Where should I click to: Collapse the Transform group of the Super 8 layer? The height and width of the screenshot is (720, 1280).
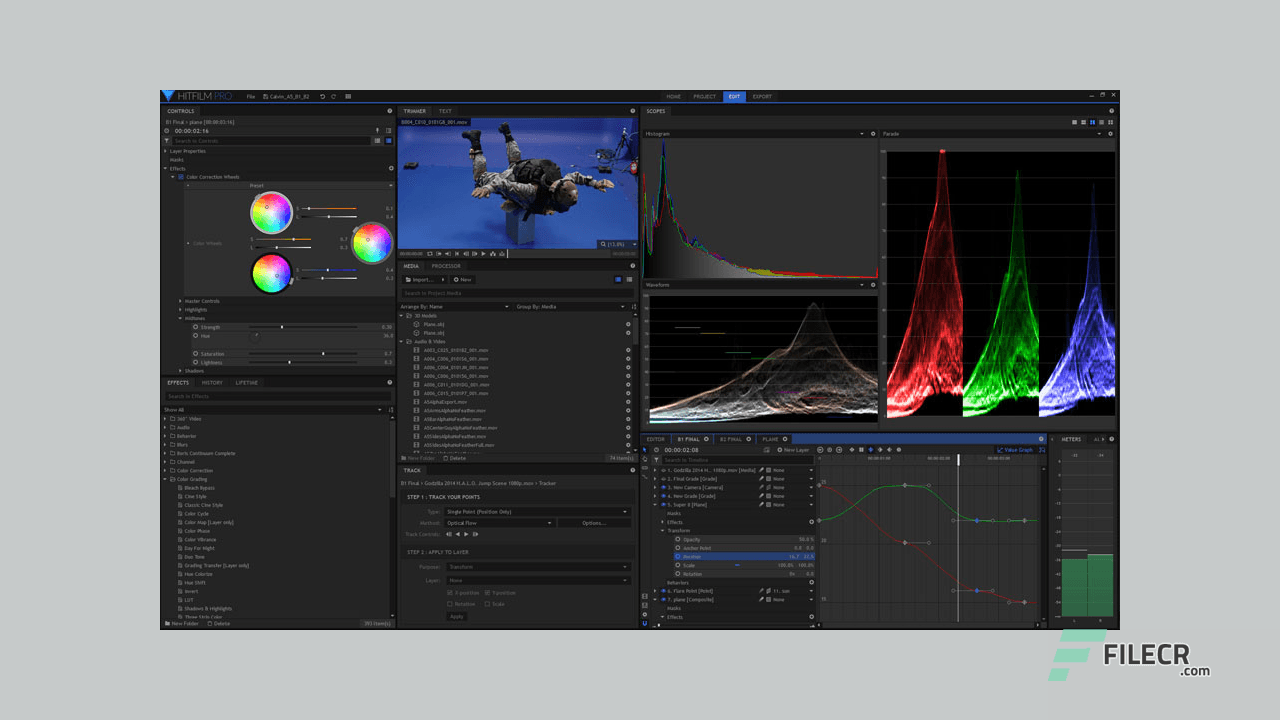[662, 530]
